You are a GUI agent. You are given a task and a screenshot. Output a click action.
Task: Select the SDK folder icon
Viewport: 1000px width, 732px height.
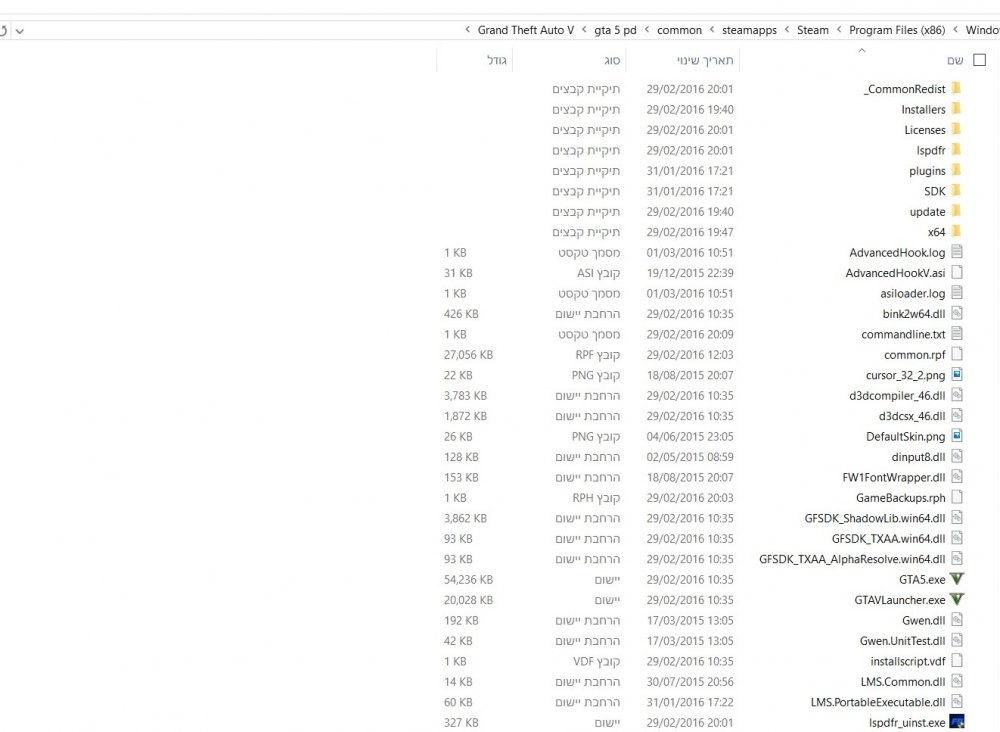coord(956,190)
